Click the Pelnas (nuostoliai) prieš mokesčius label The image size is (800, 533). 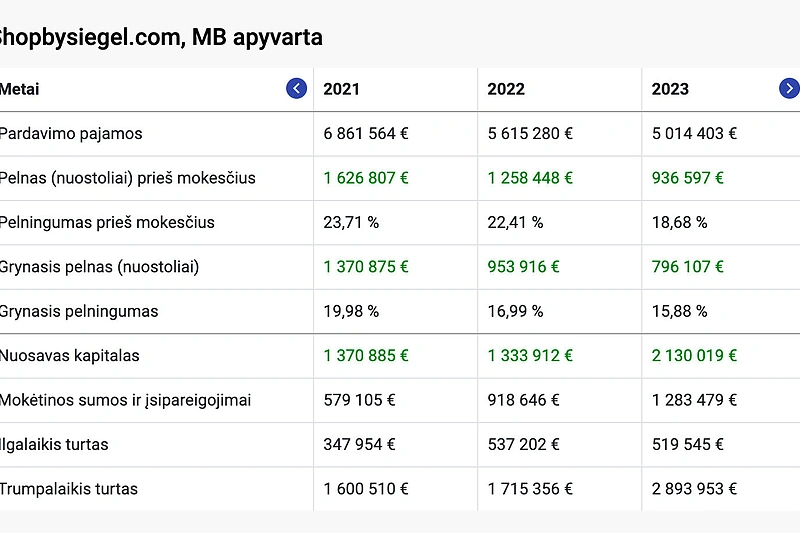[128, 178]
